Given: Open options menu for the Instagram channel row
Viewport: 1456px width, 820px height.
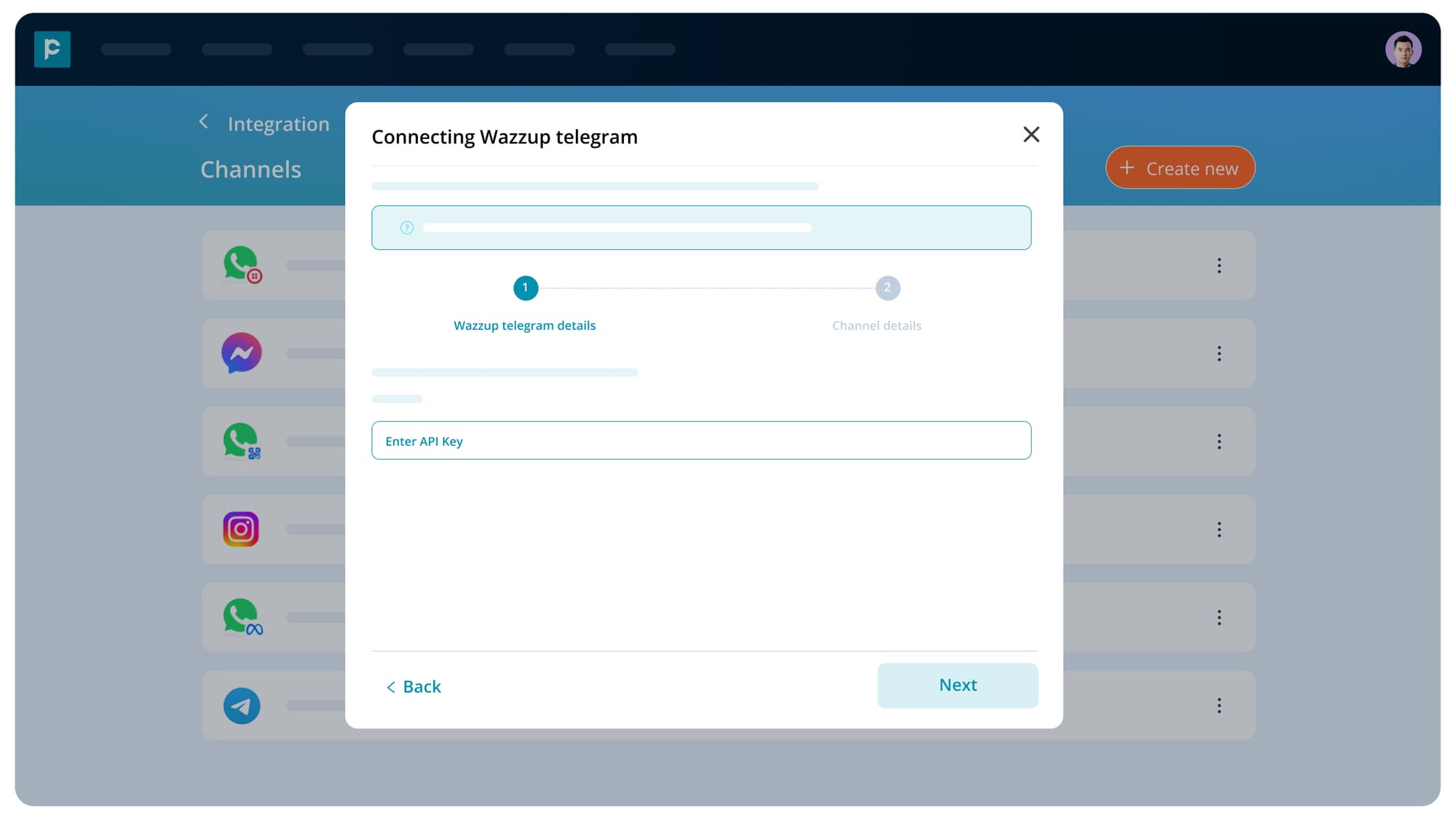Looking at the screenshot, I should click(x=1219, y=529).
